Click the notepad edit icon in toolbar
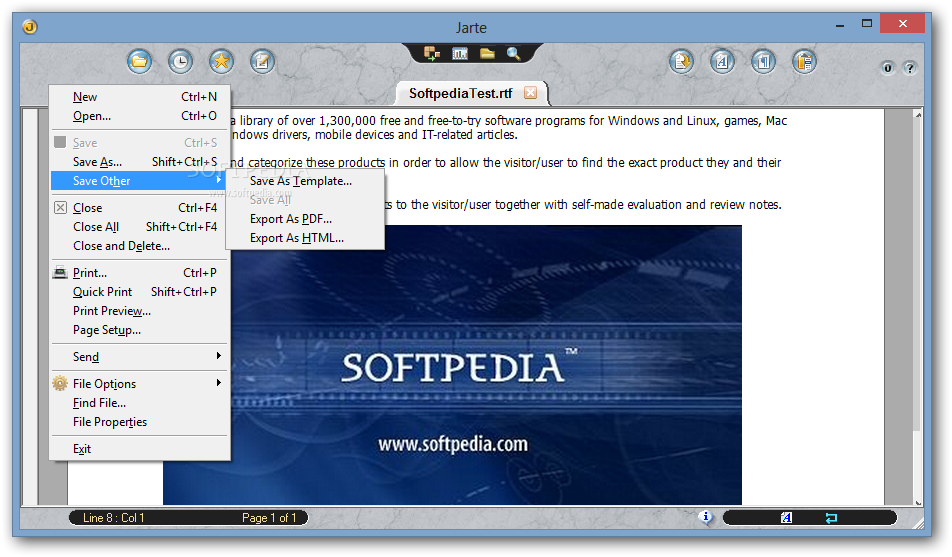Screen dimensions: 952x557 point(262,61)
